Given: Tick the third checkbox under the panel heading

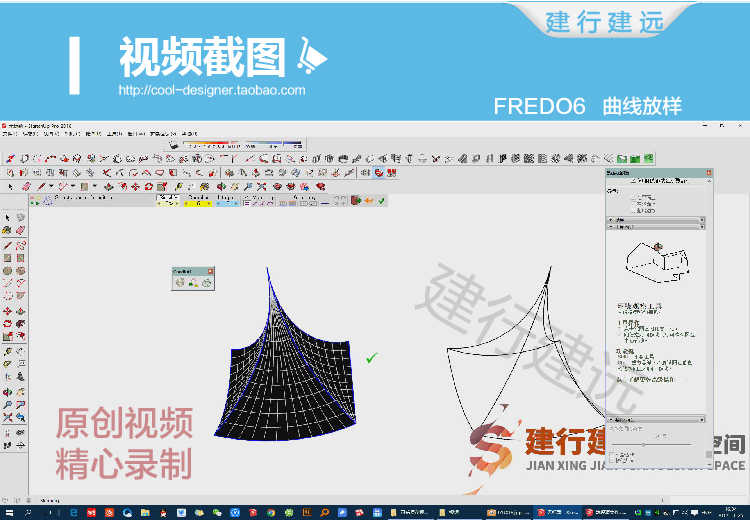Looking at the screenshot, I should coord(634,210).
